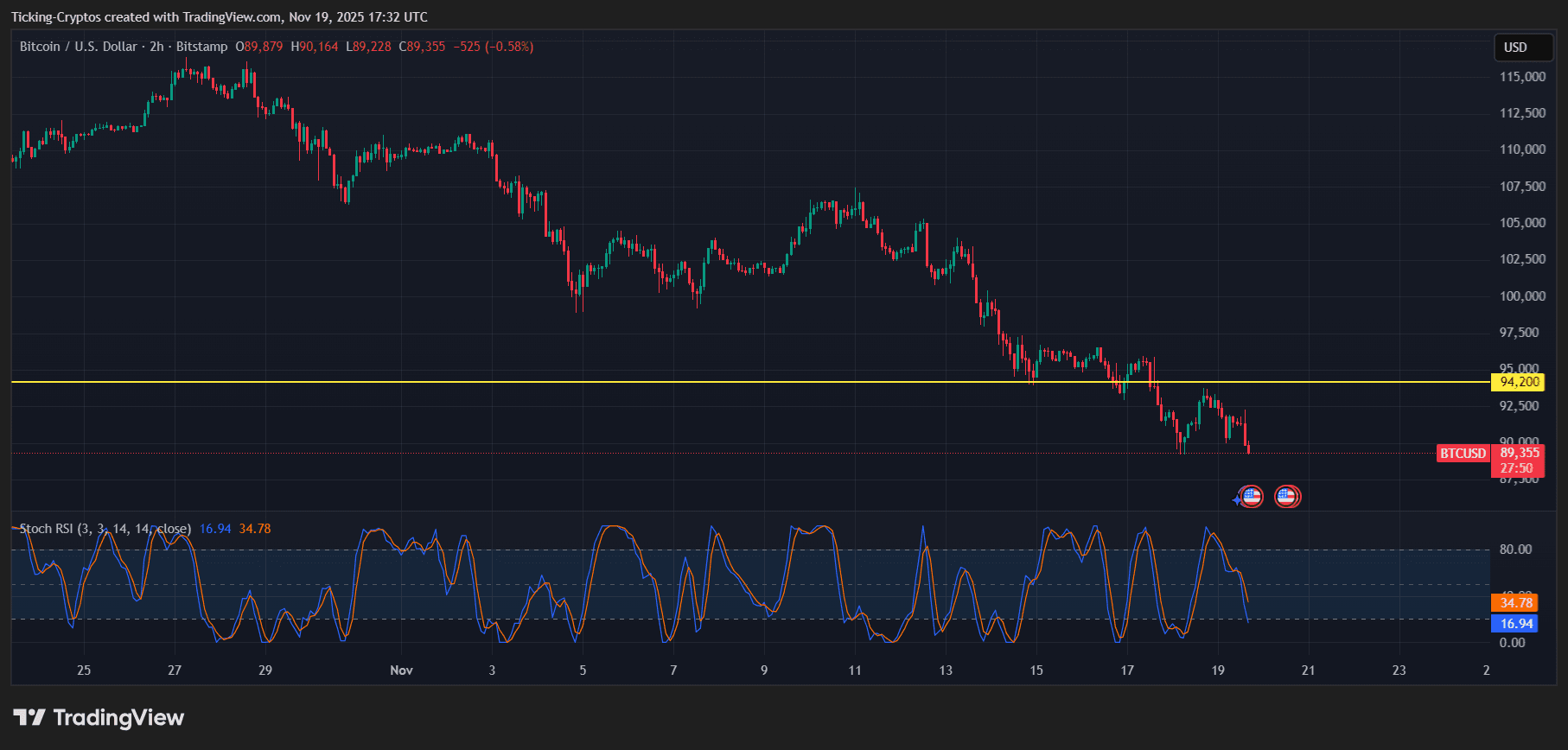Click the 11 date on the time axis

[x=854, y=671]
